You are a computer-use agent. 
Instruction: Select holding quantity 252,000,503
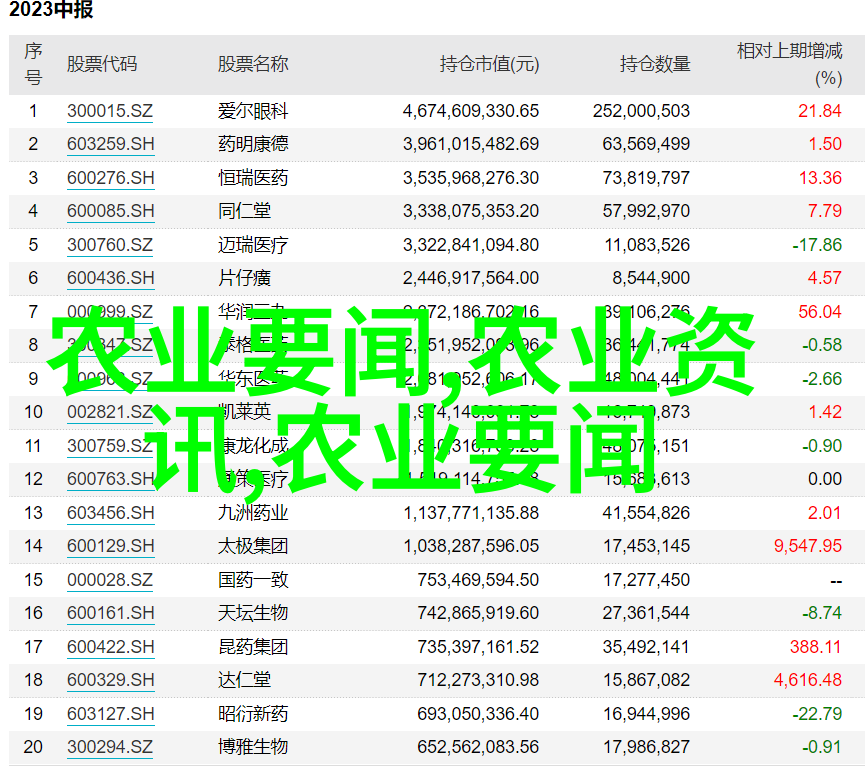point(641,111)
